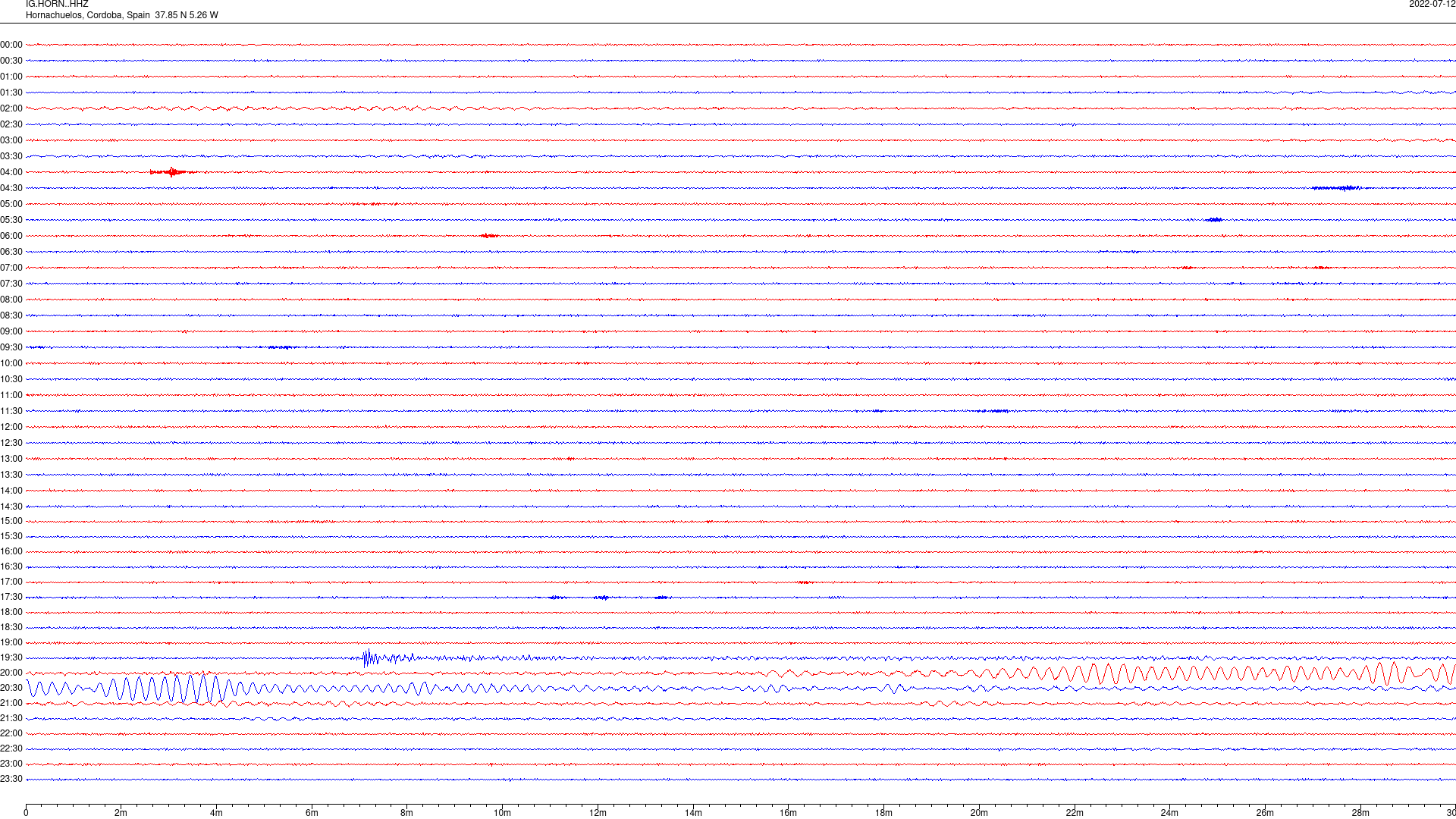1456x819 pixels.
Task: Click the 26m axis tick label
Action: click(x=1265, y=813)
